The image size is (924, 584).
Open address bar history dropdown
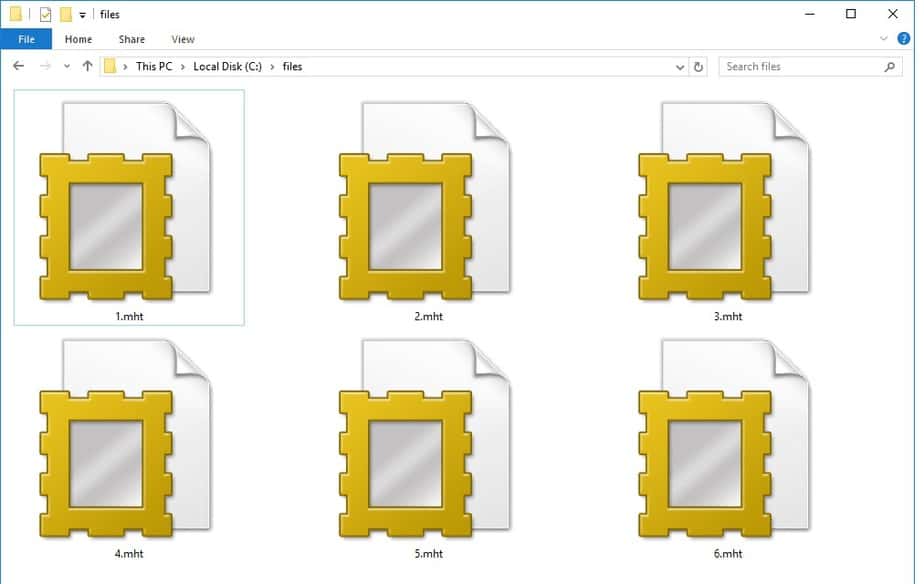(x=680, y=67)
